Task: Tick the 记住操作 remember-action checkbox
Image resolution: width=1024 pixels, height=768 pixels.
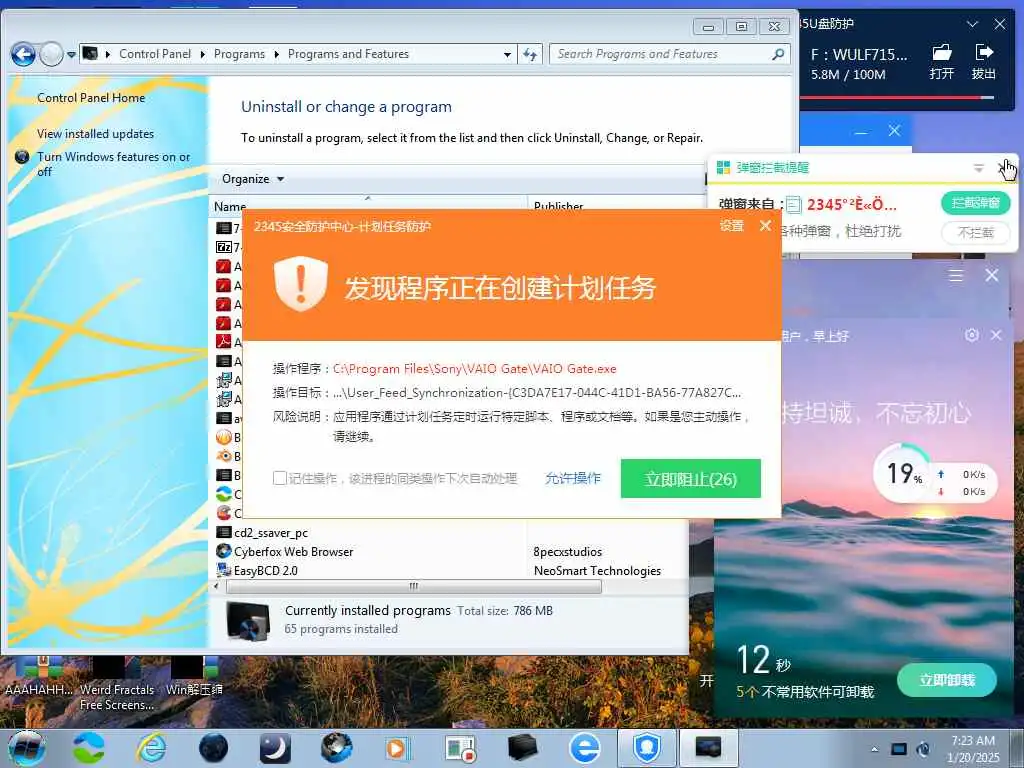Action: (280, 478)
